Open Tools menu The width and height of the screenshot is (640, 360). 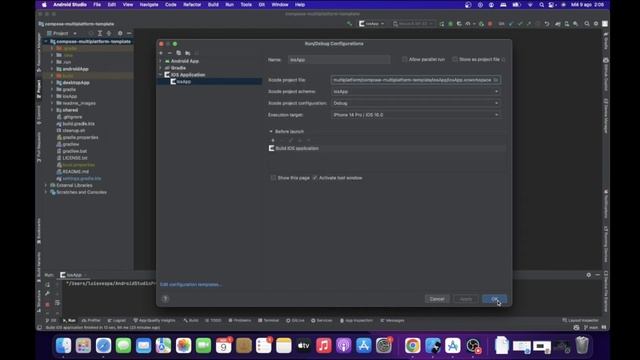[246, 4]
